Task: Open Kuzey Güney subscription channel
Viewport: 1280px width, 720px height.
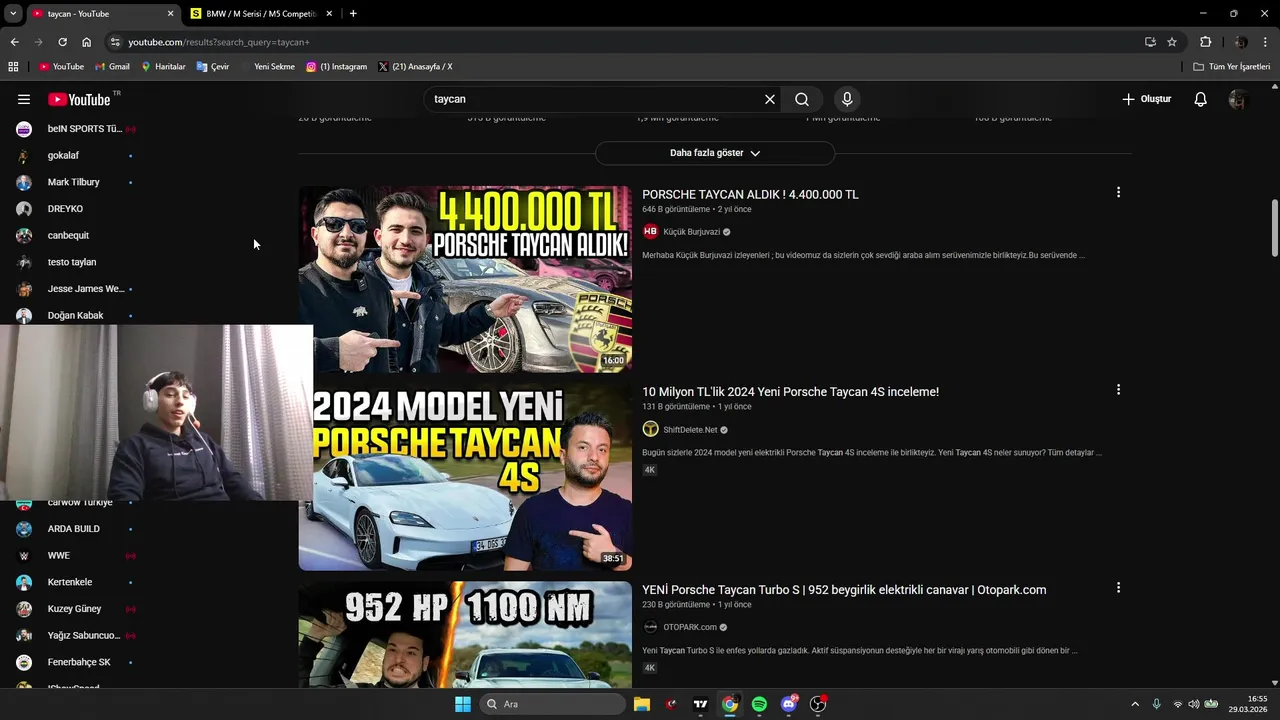Action: point(76,609)
